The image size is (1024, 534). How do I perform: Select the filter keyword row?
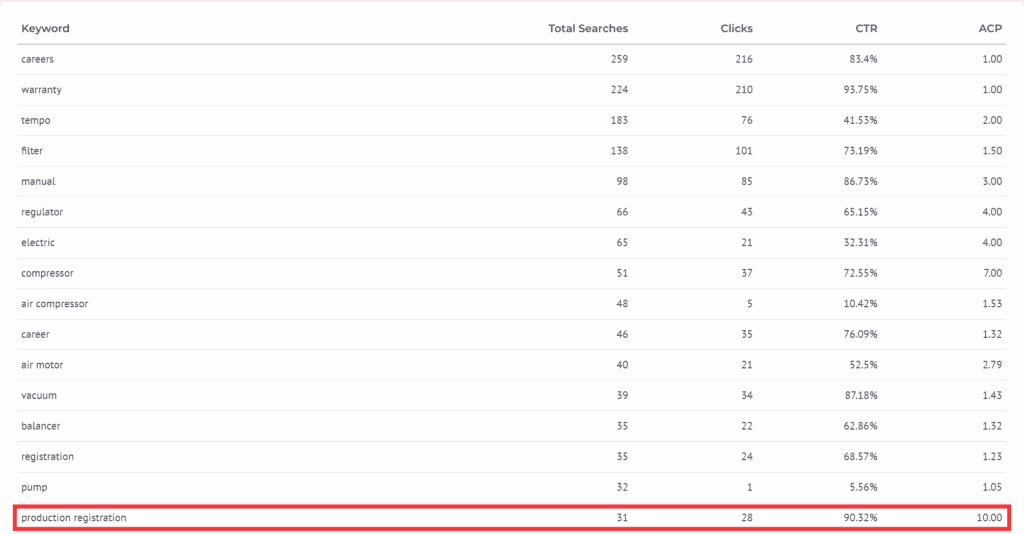(32, 151)
